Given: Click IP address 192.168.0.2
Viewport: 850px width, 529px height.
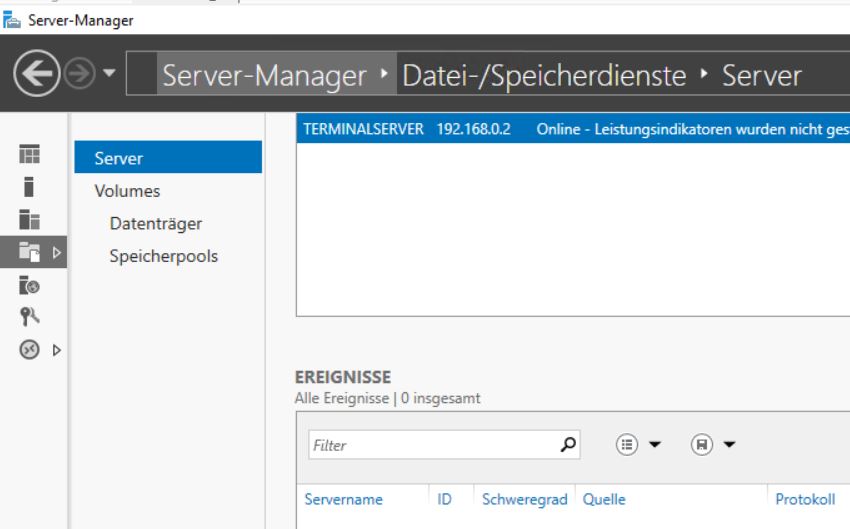Looking at the screenshot, I should click(x=474, y=129).
